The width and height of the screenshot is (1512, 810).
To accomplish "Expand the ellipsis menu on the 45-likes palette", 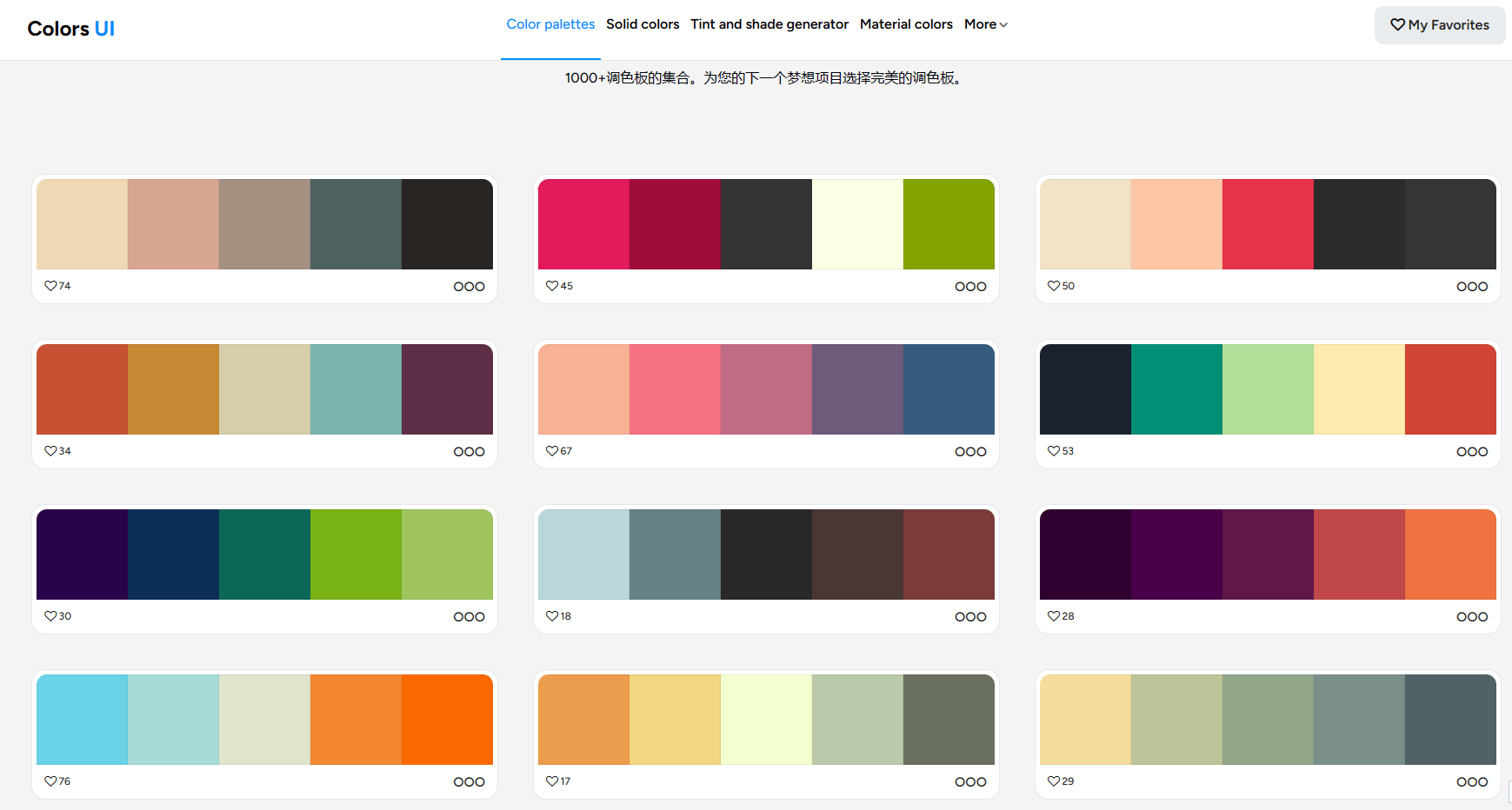I will pos(970,287).
